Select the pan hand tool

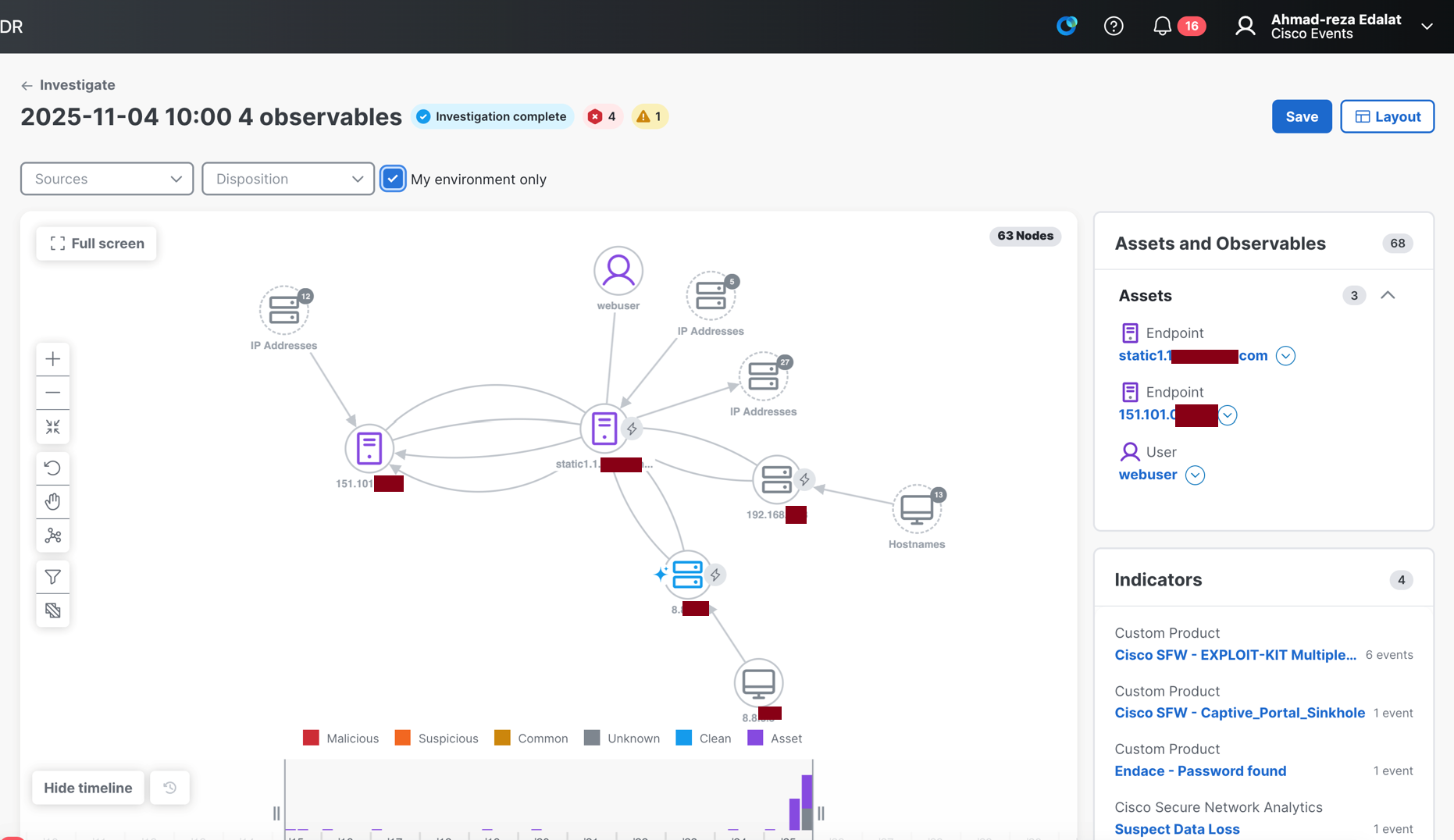coord(52,501)
